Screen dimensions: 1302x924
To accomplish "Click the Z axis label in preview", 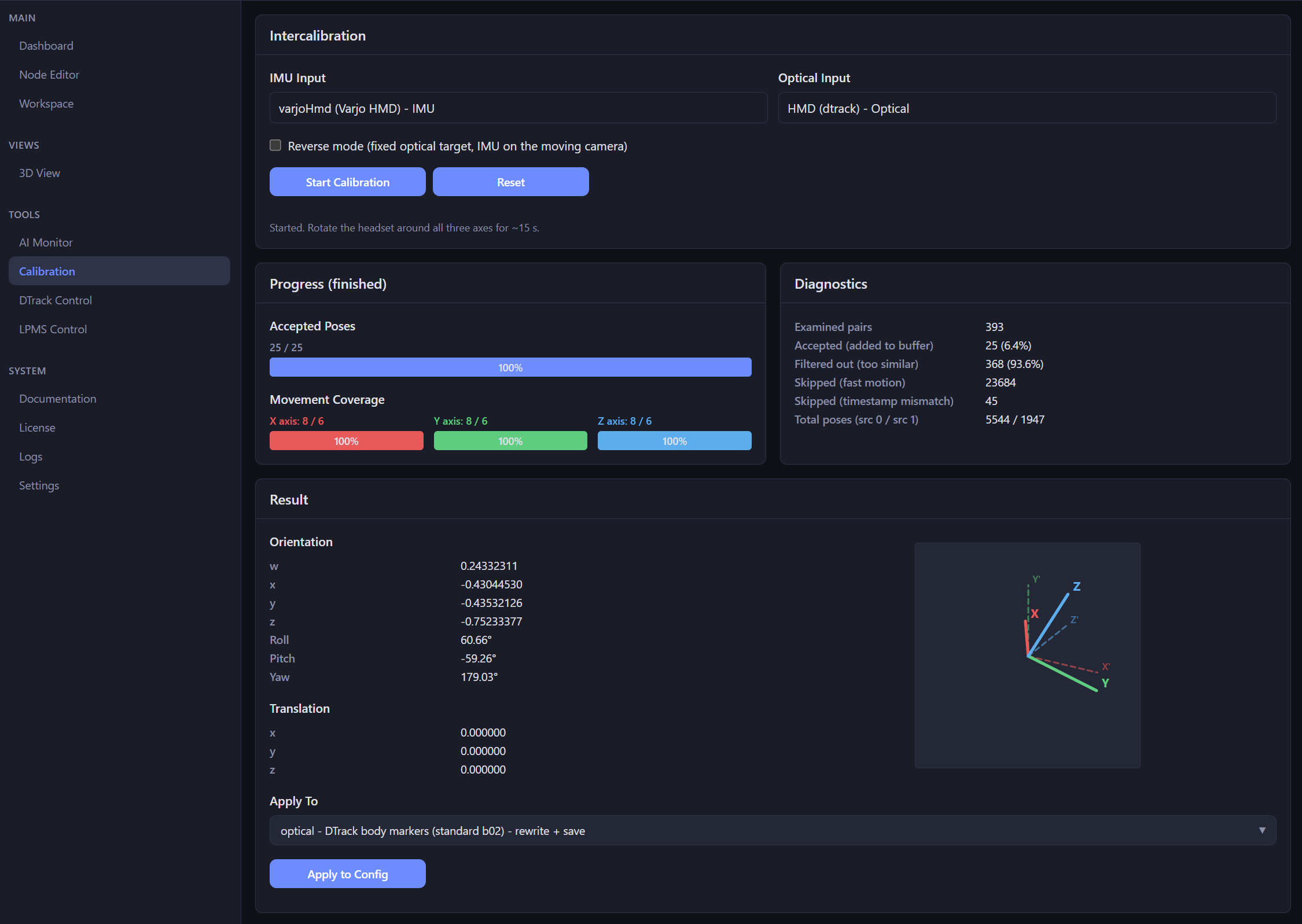I will (1077, 586).
